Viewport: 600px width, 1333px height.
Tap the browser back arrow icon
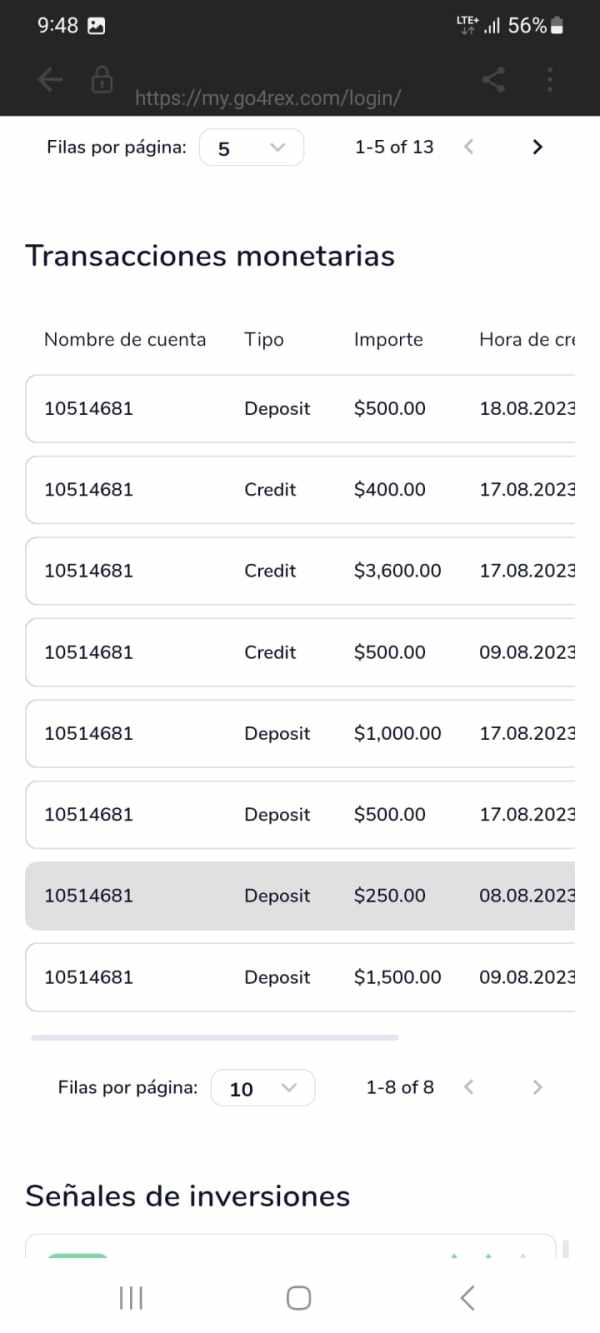click(49, 81)
